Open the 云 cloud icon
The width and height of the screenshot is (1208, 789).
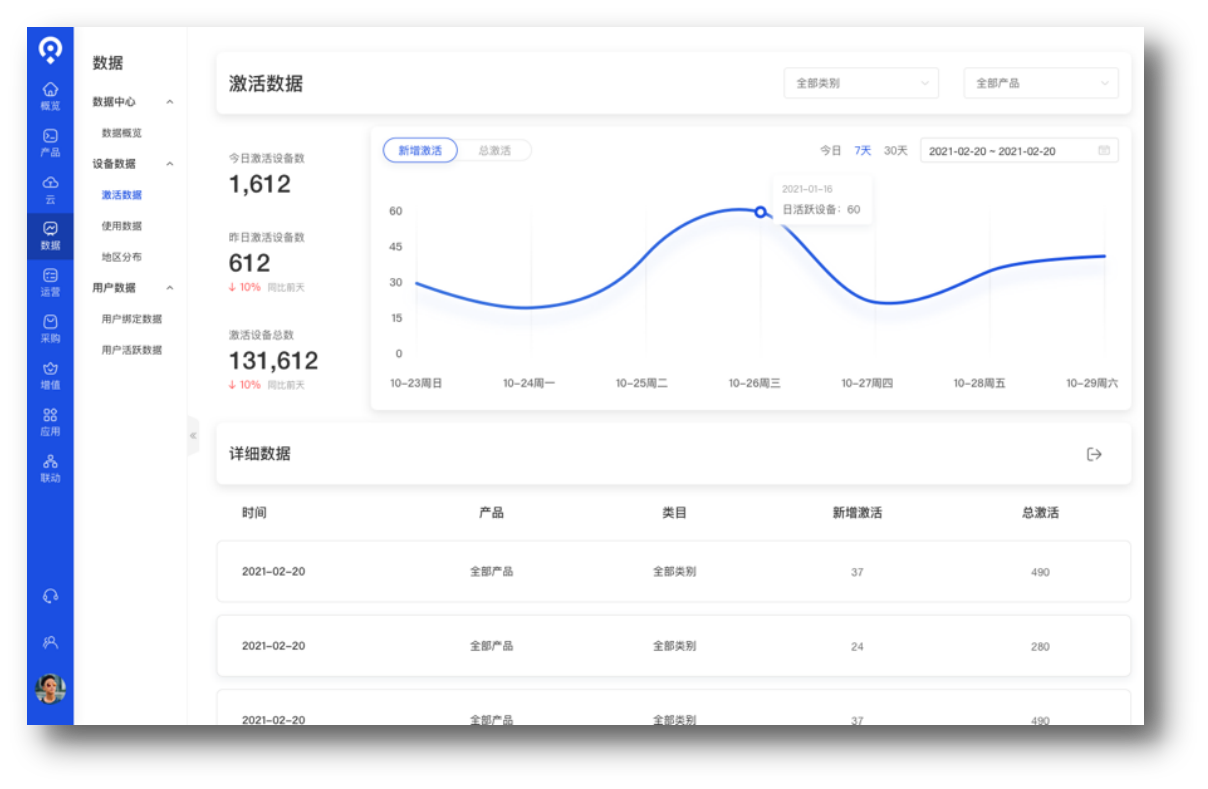coord(50,189)
